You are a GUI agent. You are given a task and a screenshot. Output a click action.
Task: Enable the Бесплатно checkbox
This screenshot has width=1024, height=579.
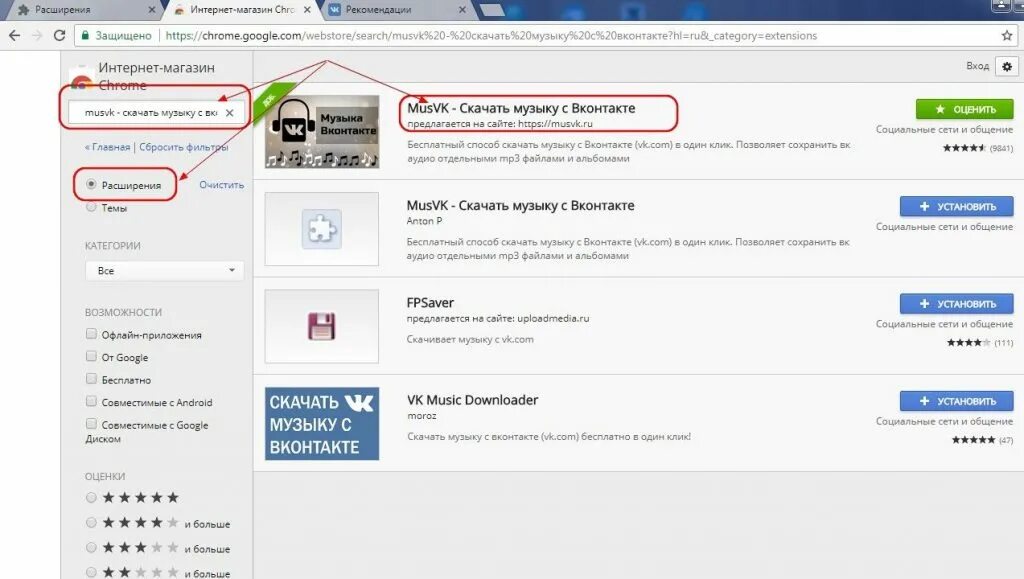coord(91,379)
